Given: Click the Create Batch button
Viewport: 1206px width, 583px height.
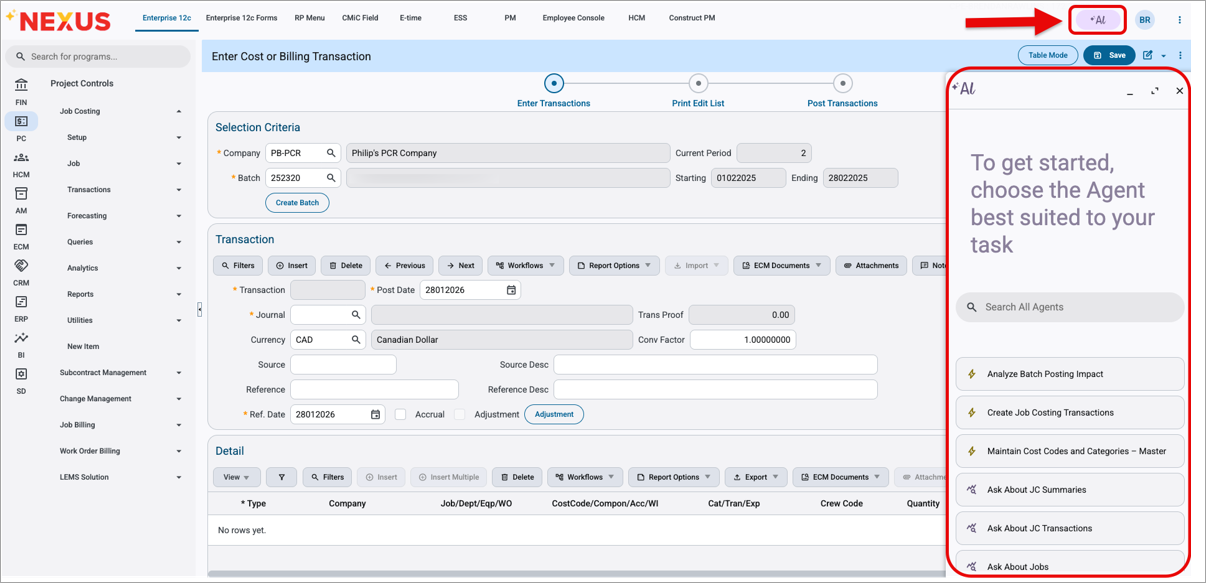Looking at the screenshot, I should [x=297, y=203].
